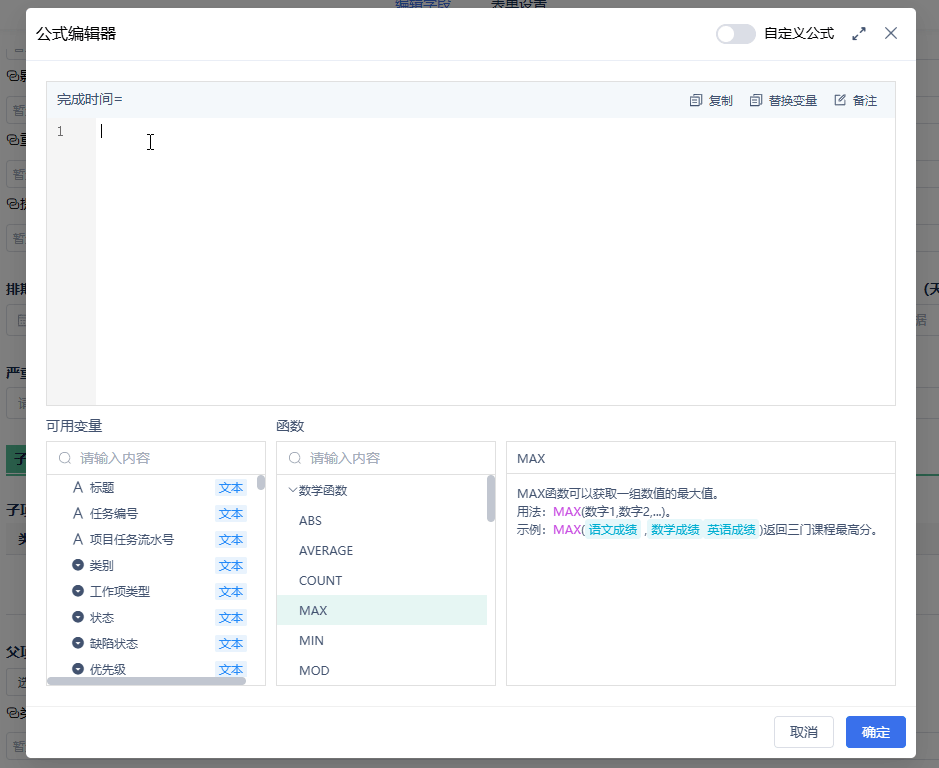
Task: Click search icon in 函数 box
Action: coord(295,458)
